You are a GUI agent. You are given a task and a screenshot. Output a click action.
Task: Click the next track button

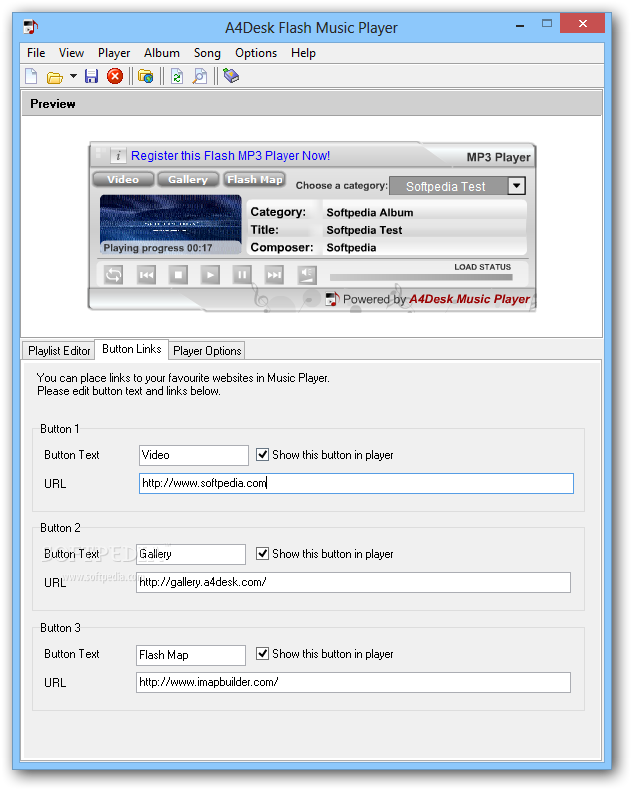[274, 275]
